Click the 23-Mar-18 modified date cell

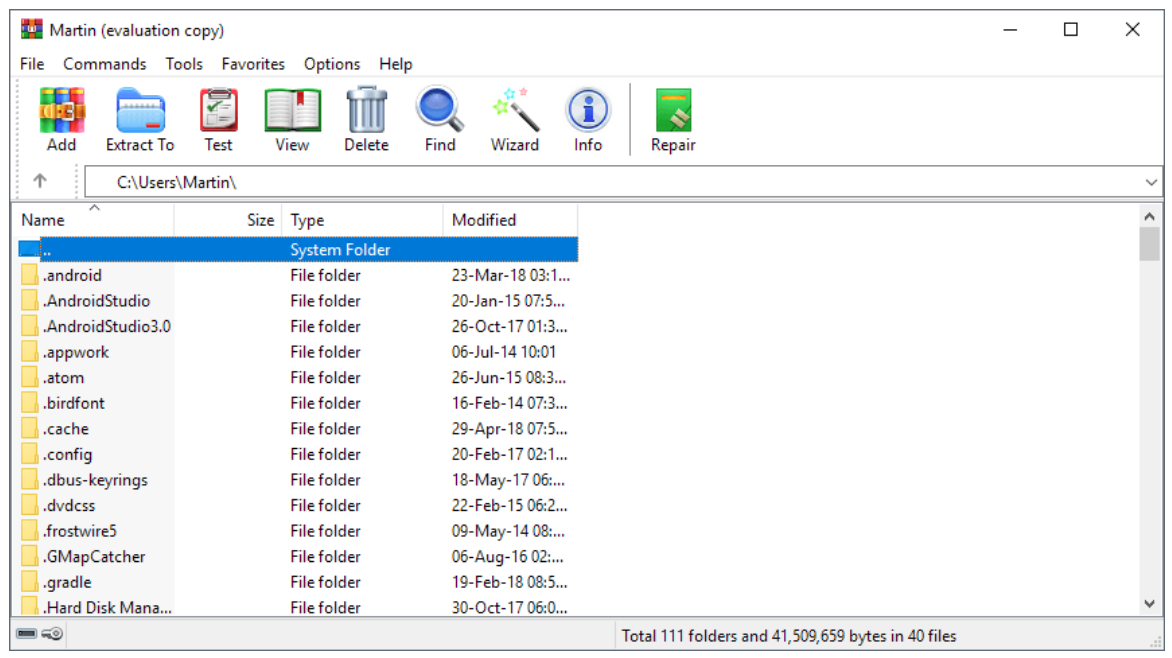pos(511,274)
